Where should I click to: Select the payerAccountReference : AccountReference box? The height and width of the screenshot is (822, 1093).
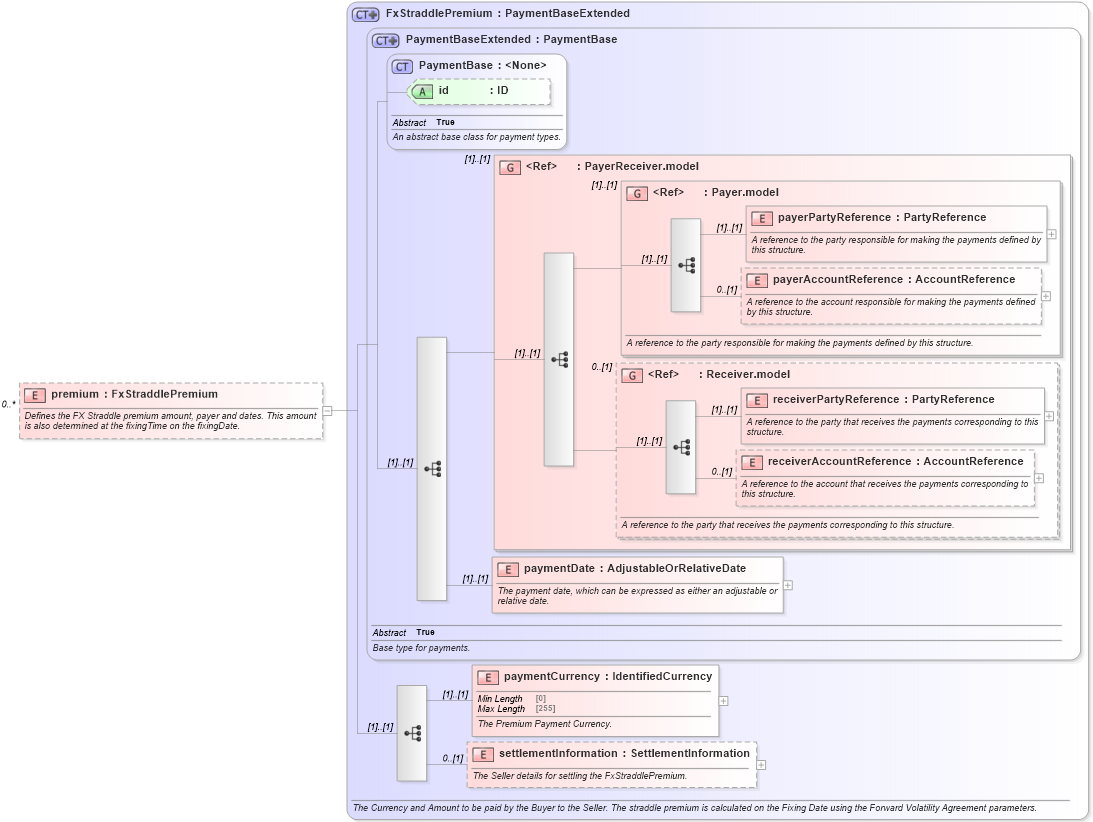893,280
